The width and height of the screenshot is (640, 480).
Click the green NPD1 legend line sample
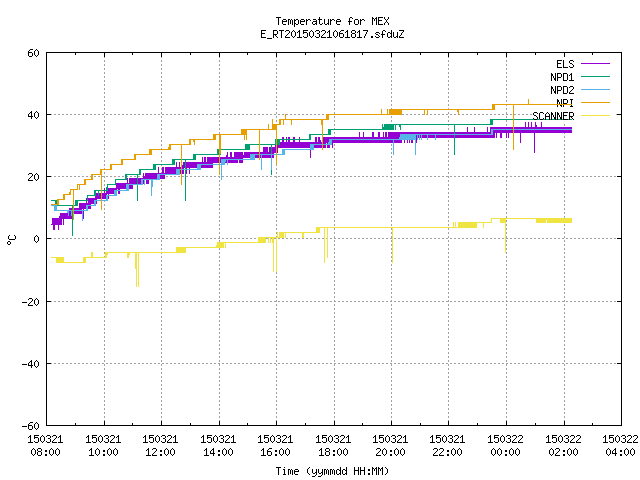pos(595,77)
